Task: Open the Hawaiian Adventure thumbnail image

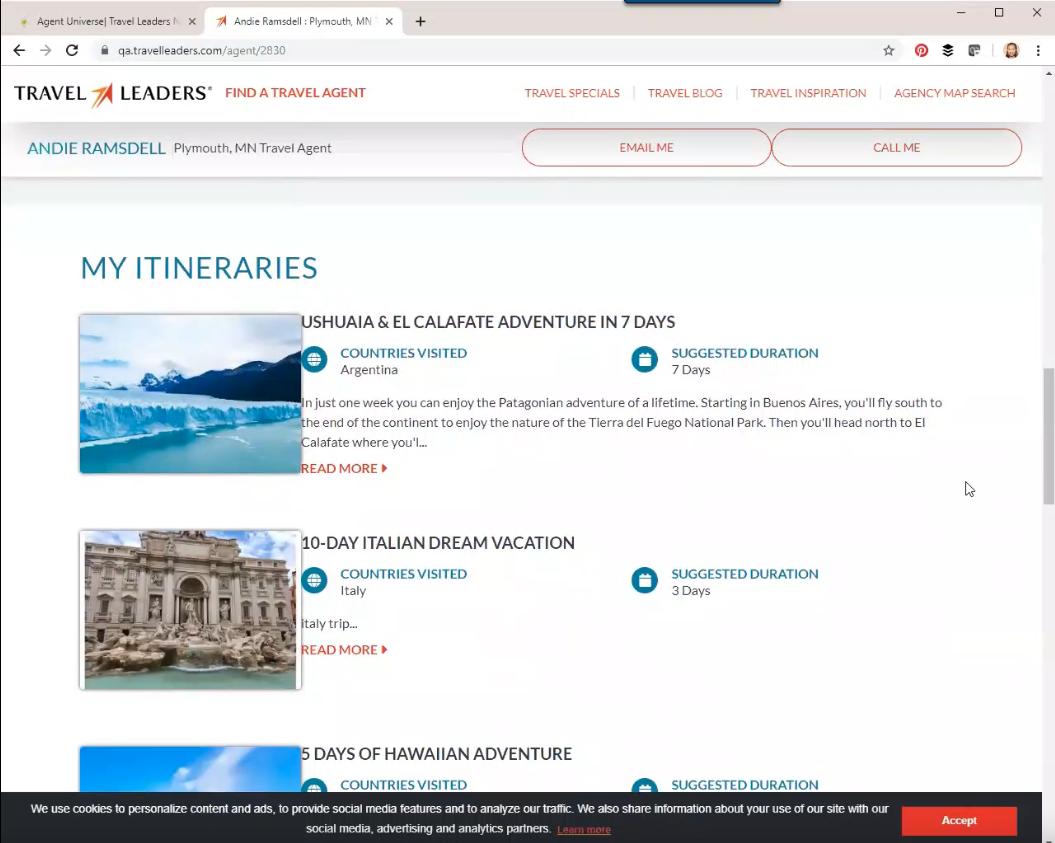Action: (x=190, y=769)
